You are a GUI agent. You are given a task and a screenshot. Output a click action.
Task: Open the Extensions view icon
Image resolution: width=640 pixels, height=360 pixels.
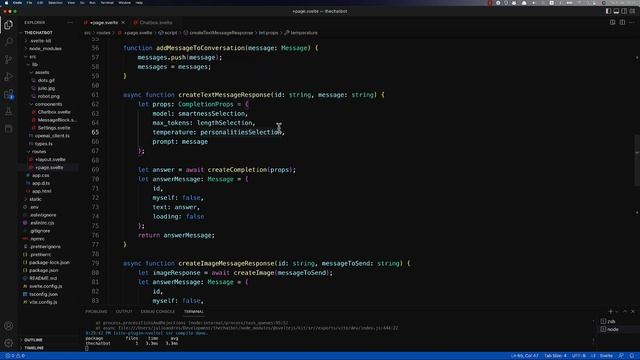tap(9, 94)
